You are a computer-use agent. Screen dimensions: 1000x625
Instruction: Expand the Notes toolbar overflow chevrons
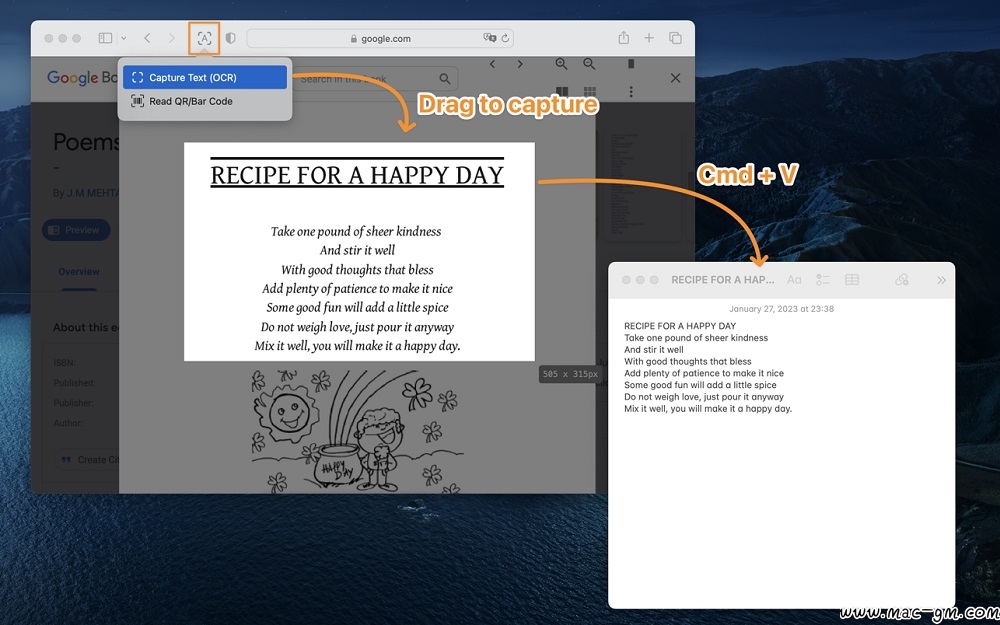tap(941, 280)
